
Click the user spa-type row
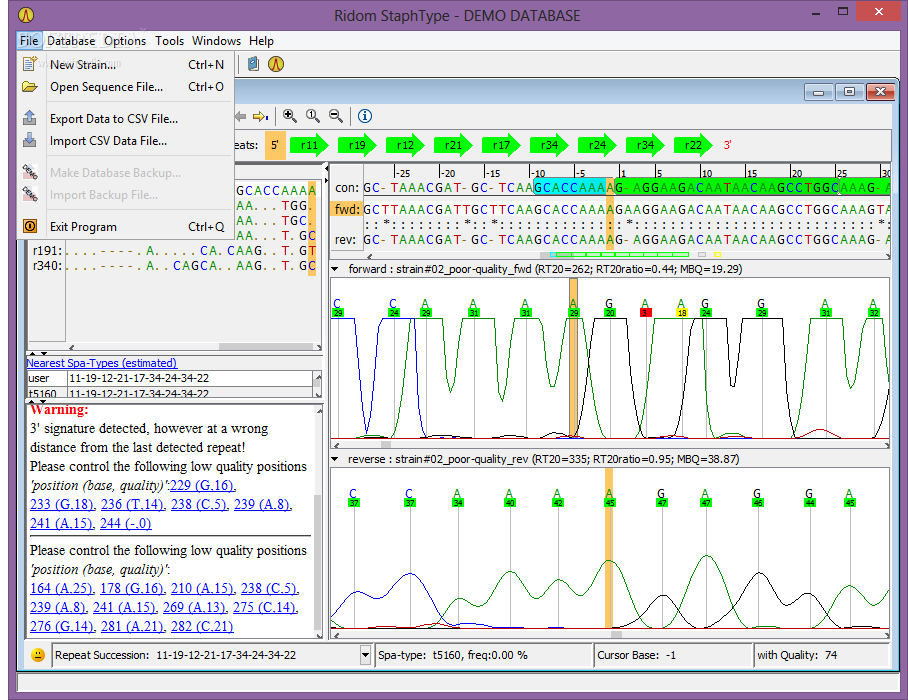pyautogui.click(x=170, y=378)
